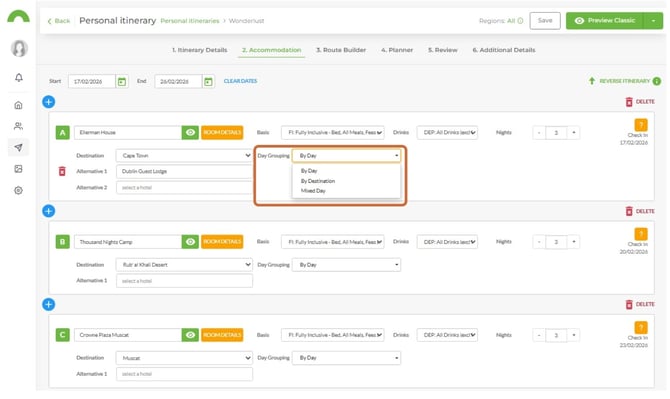Switch to the 4. Planner tab

(397, 50)
